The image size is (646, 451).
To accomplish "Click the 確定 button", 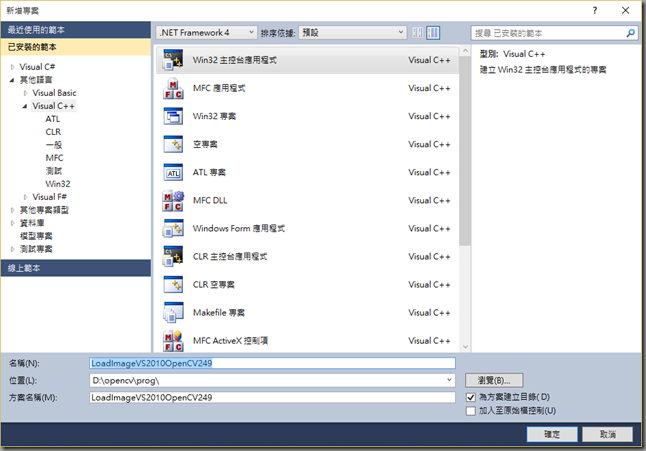I will (x=552, y=434).
